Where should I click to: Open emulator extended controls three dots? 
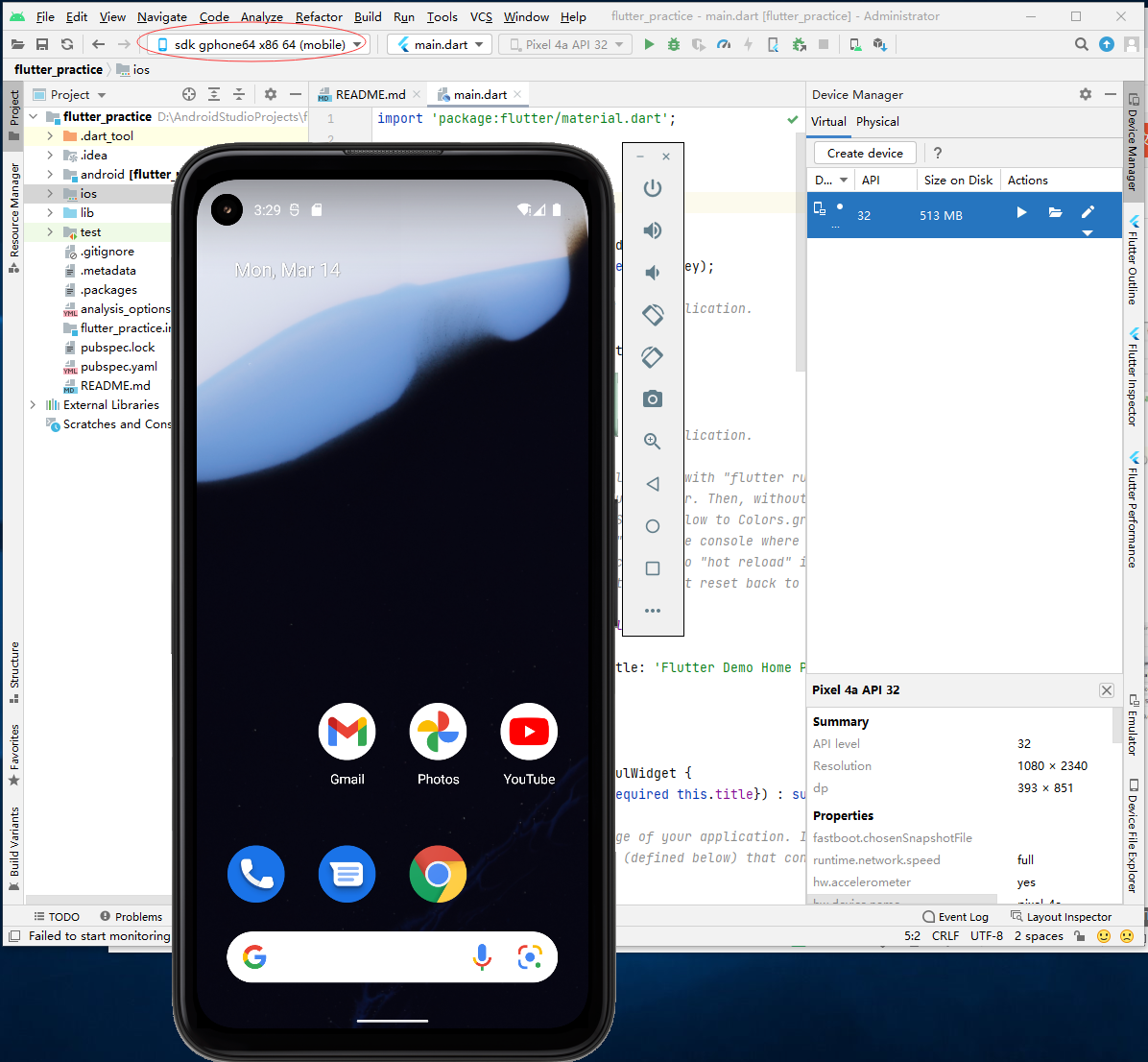tap(653, 610)
